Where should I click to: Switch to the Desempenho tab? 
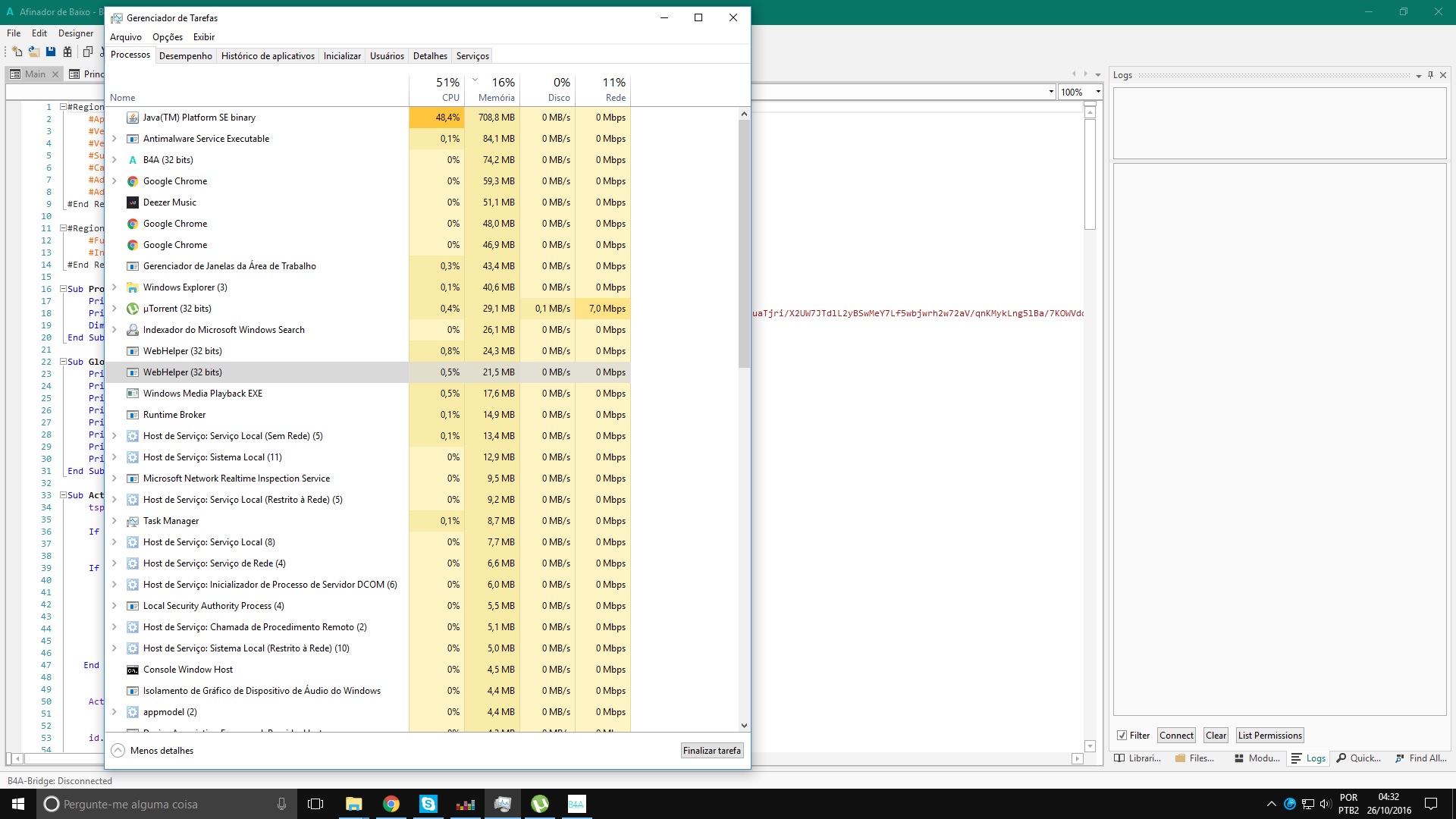(186, 56)
